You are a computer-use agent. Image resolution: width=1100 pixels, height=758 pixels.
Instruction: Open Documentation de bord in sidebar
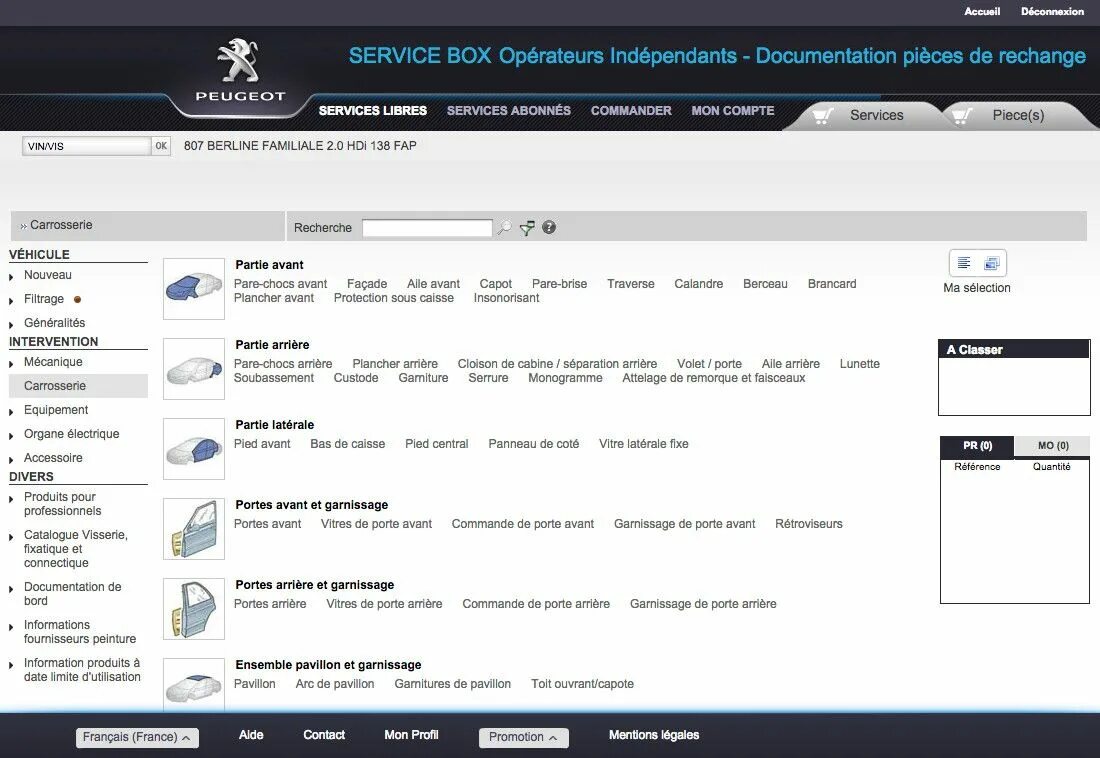pos(72,594)
